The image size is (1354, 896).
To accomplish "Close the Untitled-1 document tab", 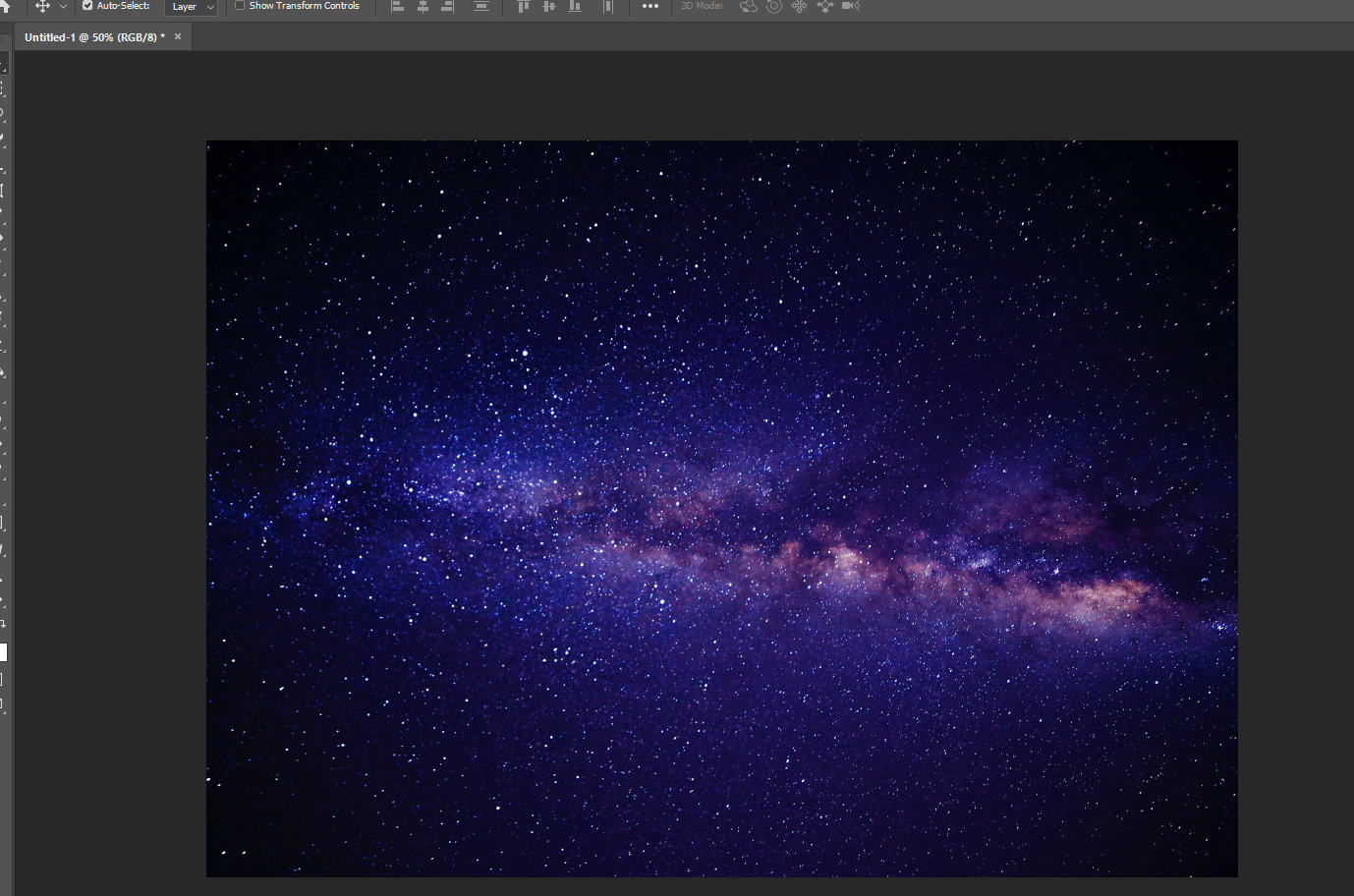I will click(178, 36).
